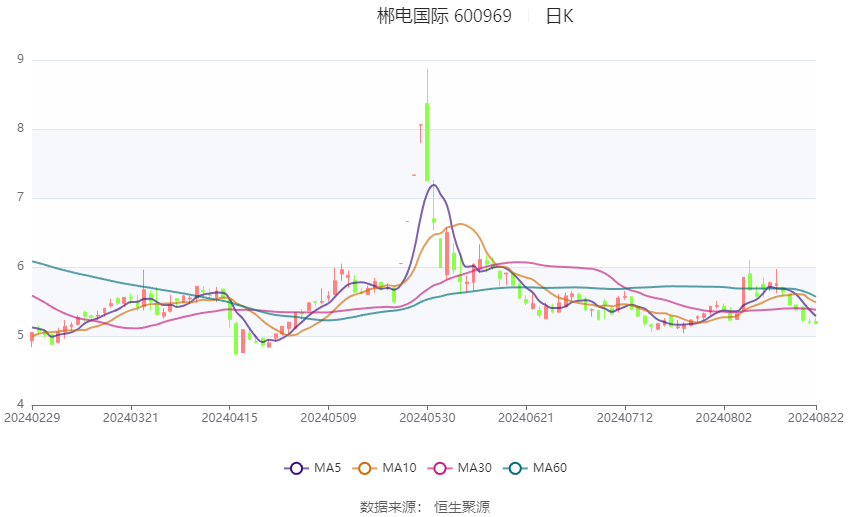
Task: Click the tallest green candlestick near 20240530
Action: (427, 141)
